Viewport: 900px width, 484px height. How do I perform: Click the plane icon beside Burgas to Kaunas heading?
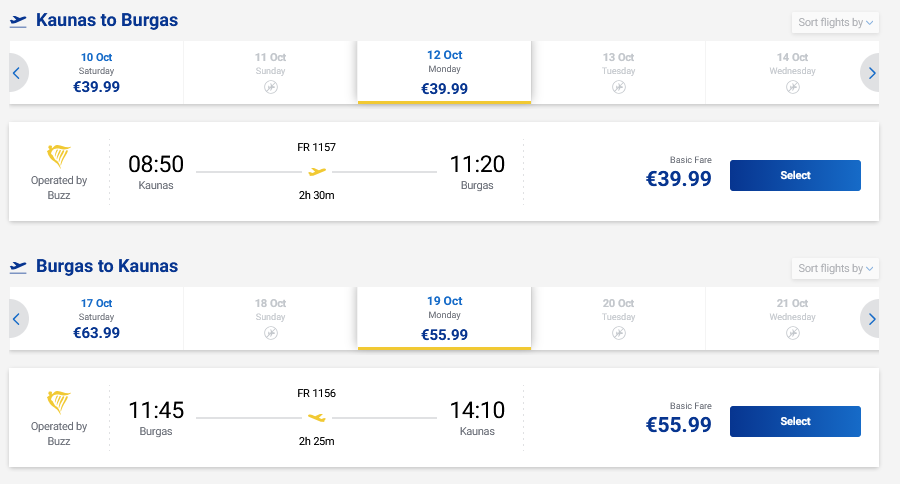click(18, 266)
